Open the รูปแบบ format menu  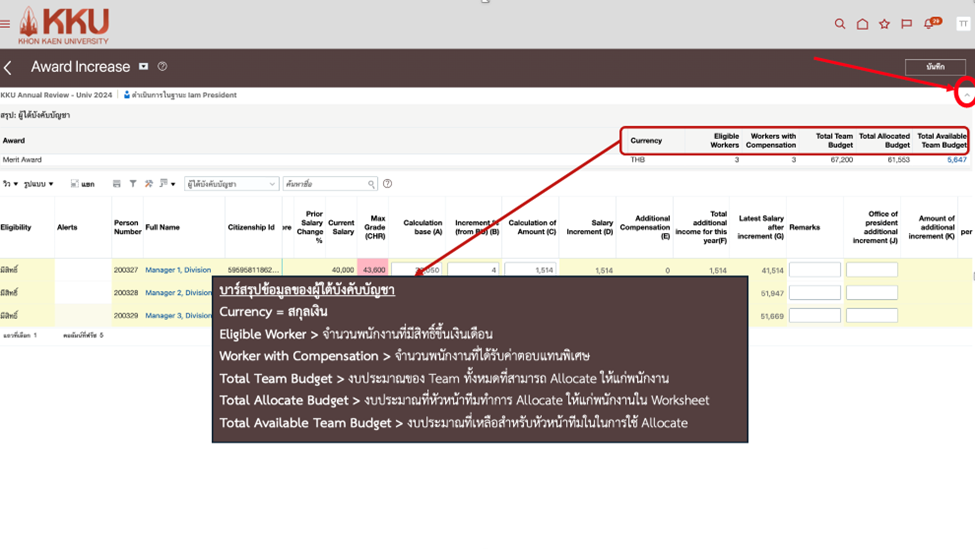(41, 184)
